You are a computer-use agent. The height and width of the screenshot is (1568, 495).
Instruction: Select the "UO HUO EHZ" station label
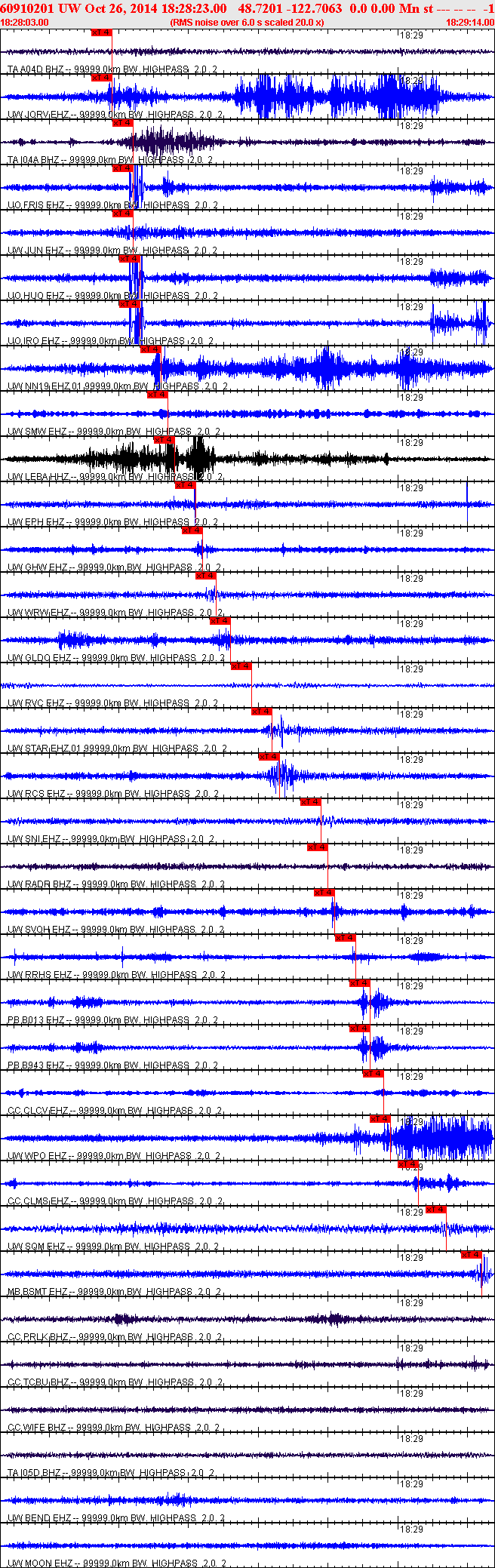(35, 296)
